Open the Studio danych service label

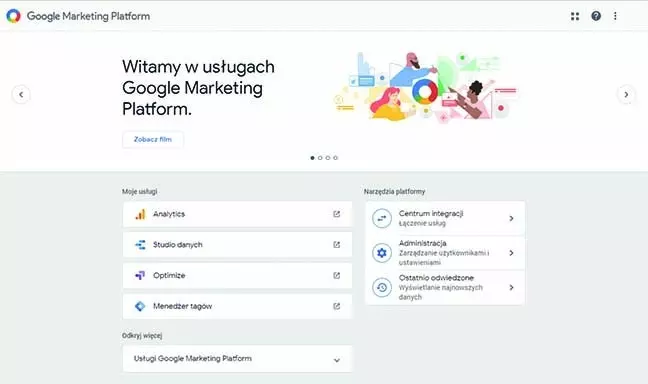(178, 245)
